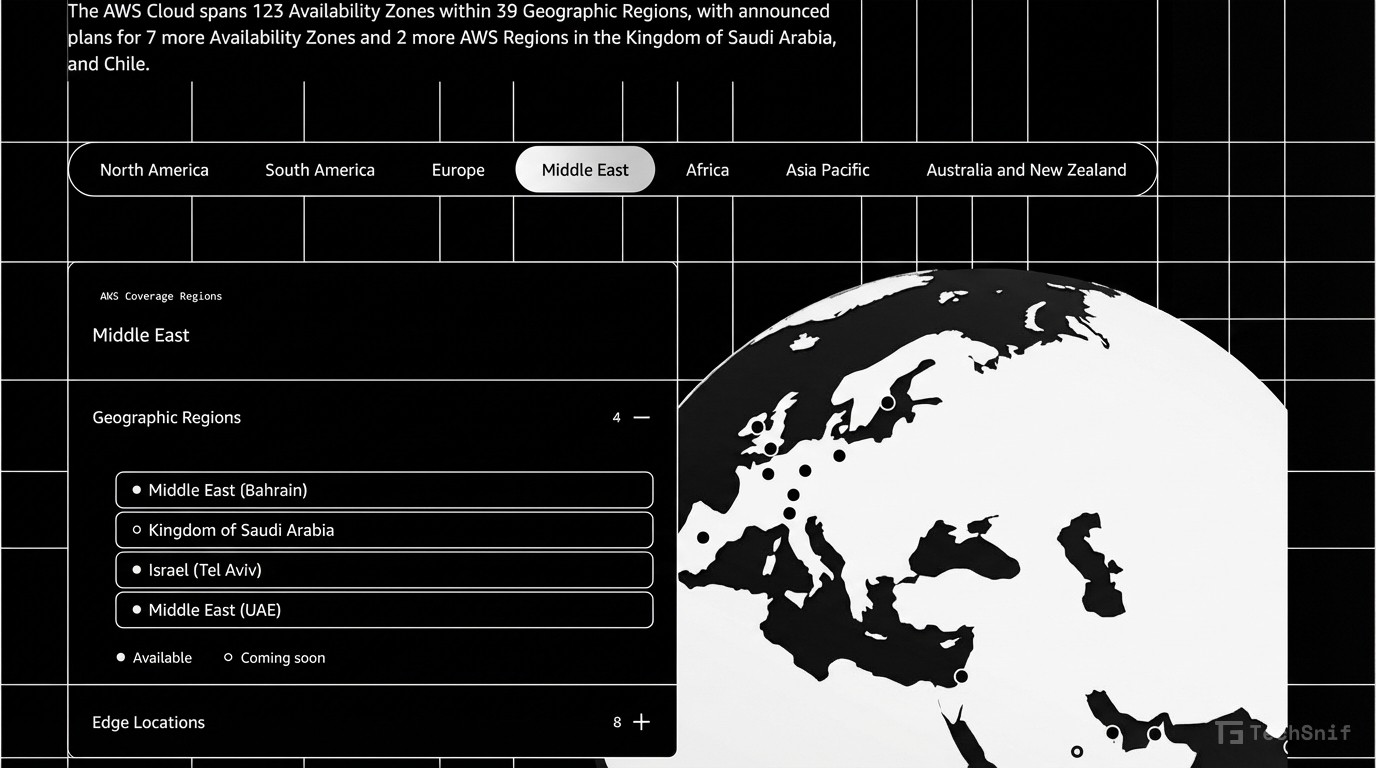The height and width of the screenshot is (768, 1376).
Task: Click the Kingdom of Saudi Arabia entry
Action: coord(384,530)
